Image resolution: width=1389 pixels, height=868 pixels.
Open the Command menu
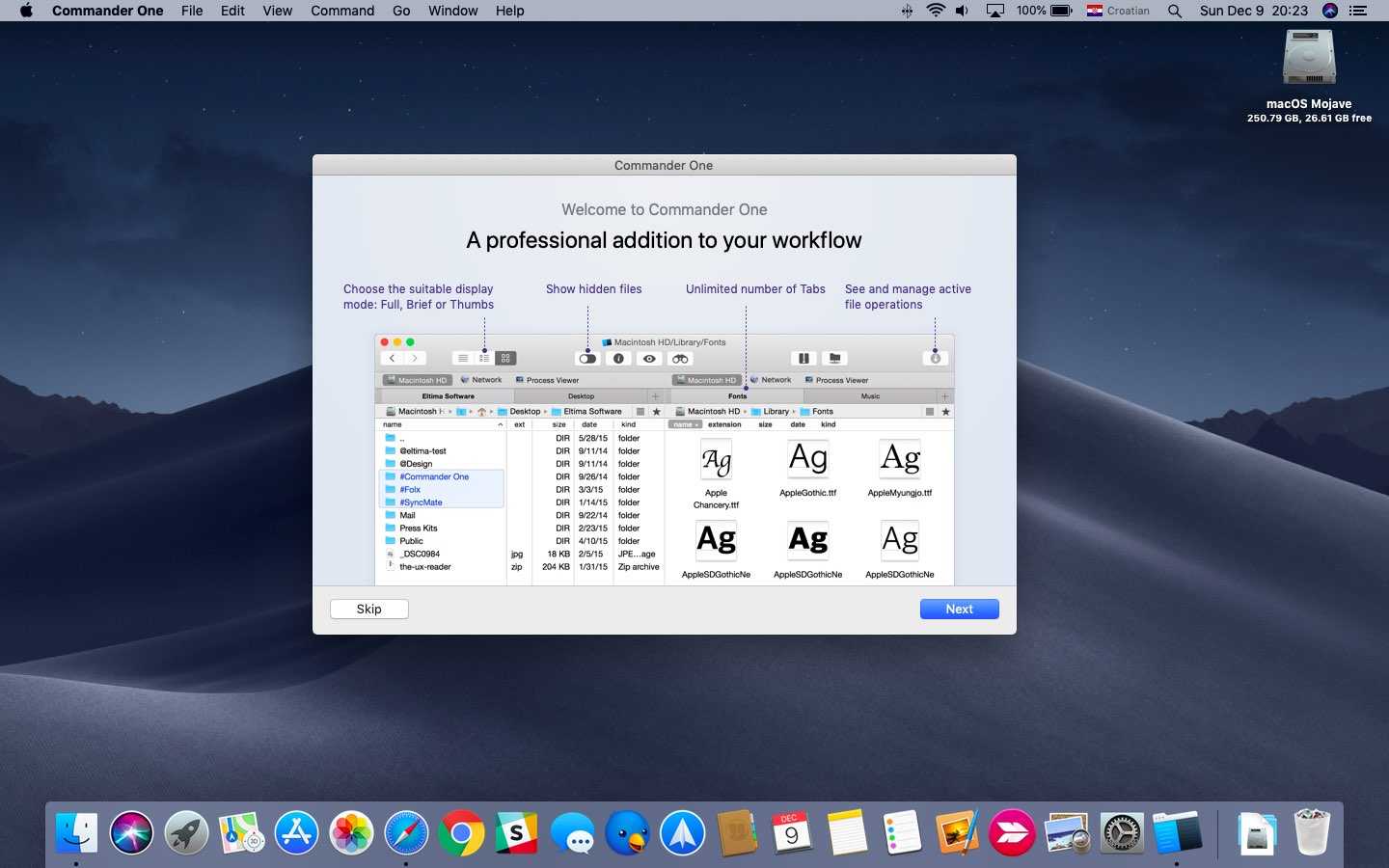[342, 11]
